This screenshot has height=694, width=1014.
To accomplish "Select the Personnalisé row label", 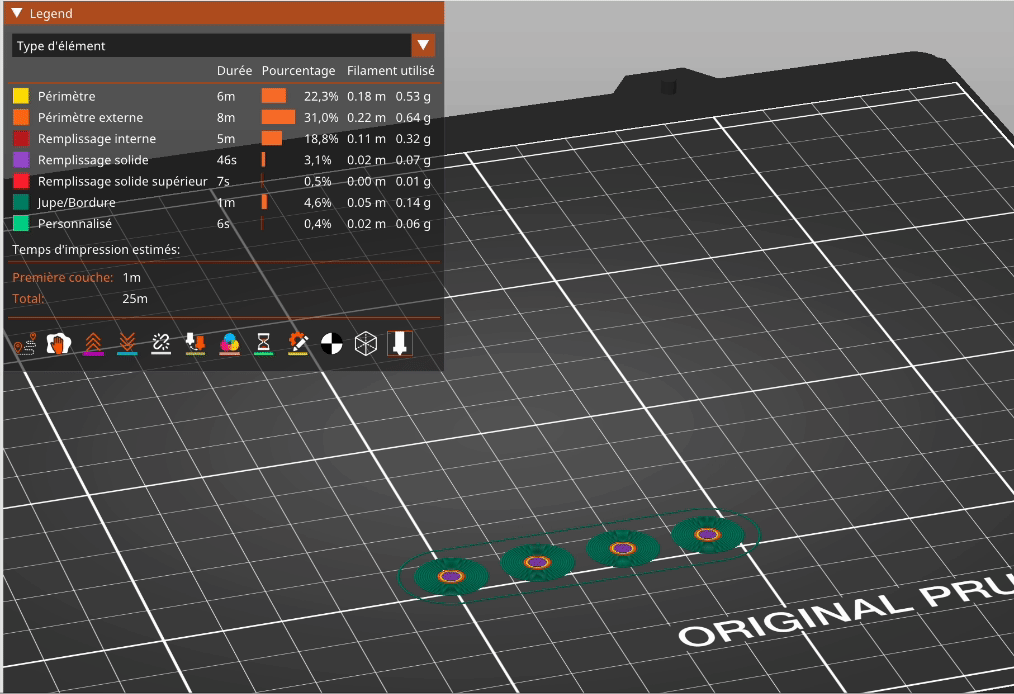I will click(74, 224).
